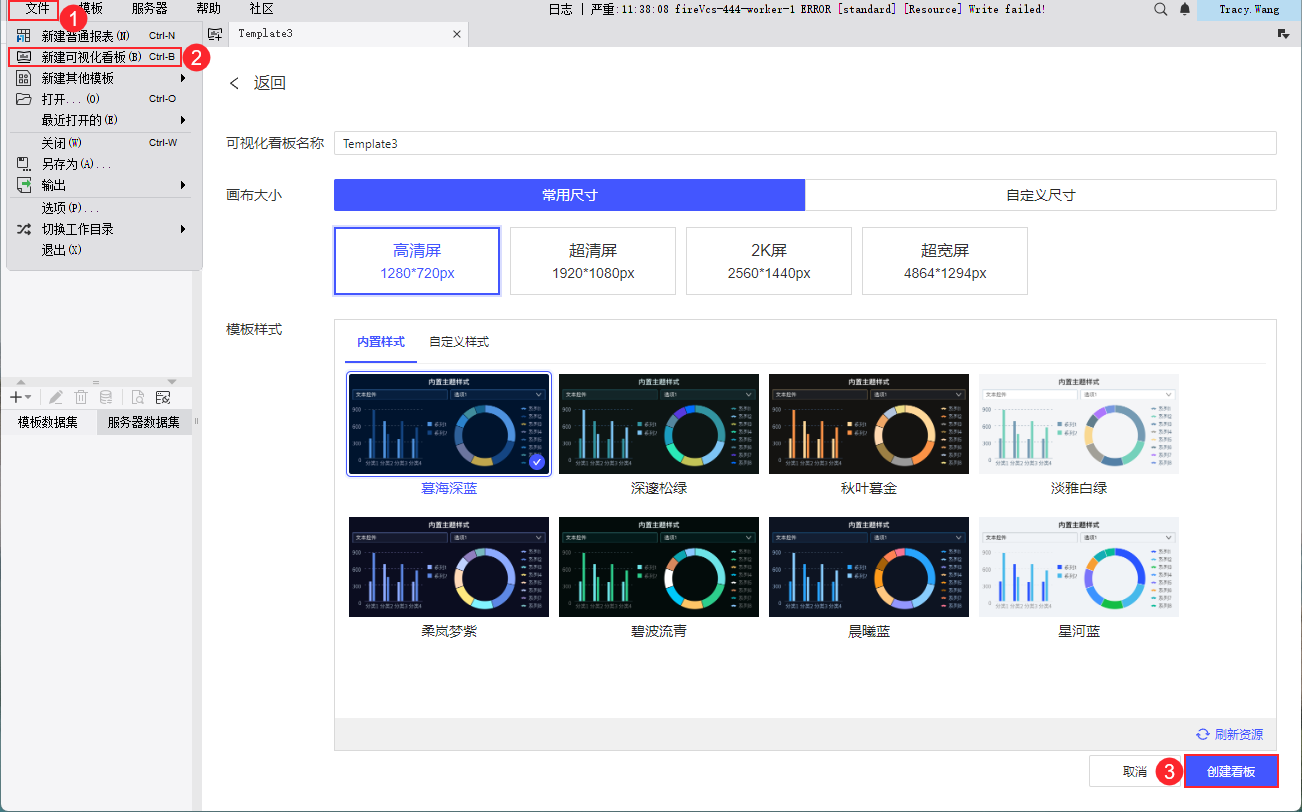The height and width of the screenshot is (812, 1302).
Task: Click the preview dataset icon
Action: click(x=138, y=397)
